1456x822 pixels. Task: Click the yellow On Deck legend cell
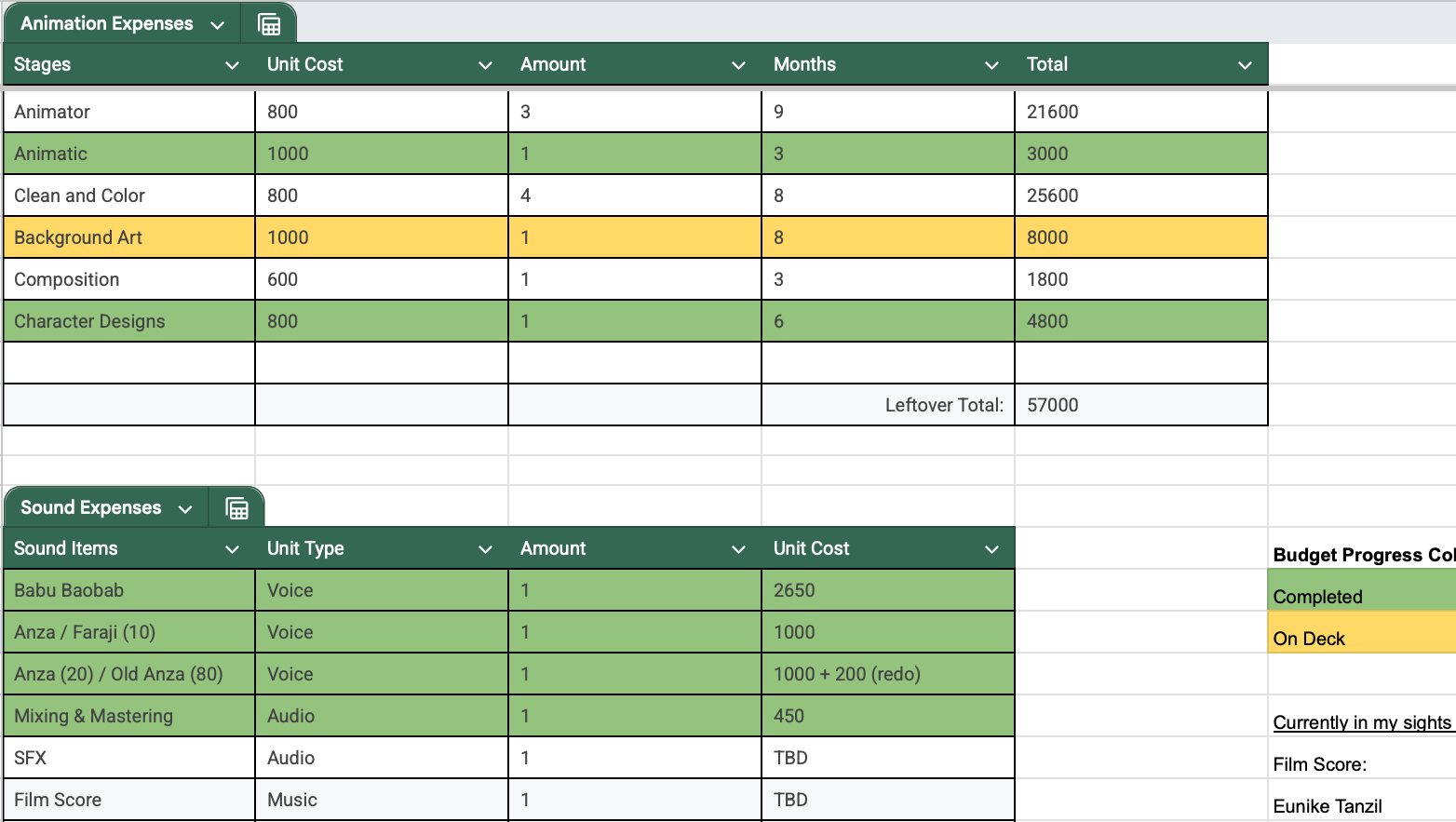(1361, 639)
